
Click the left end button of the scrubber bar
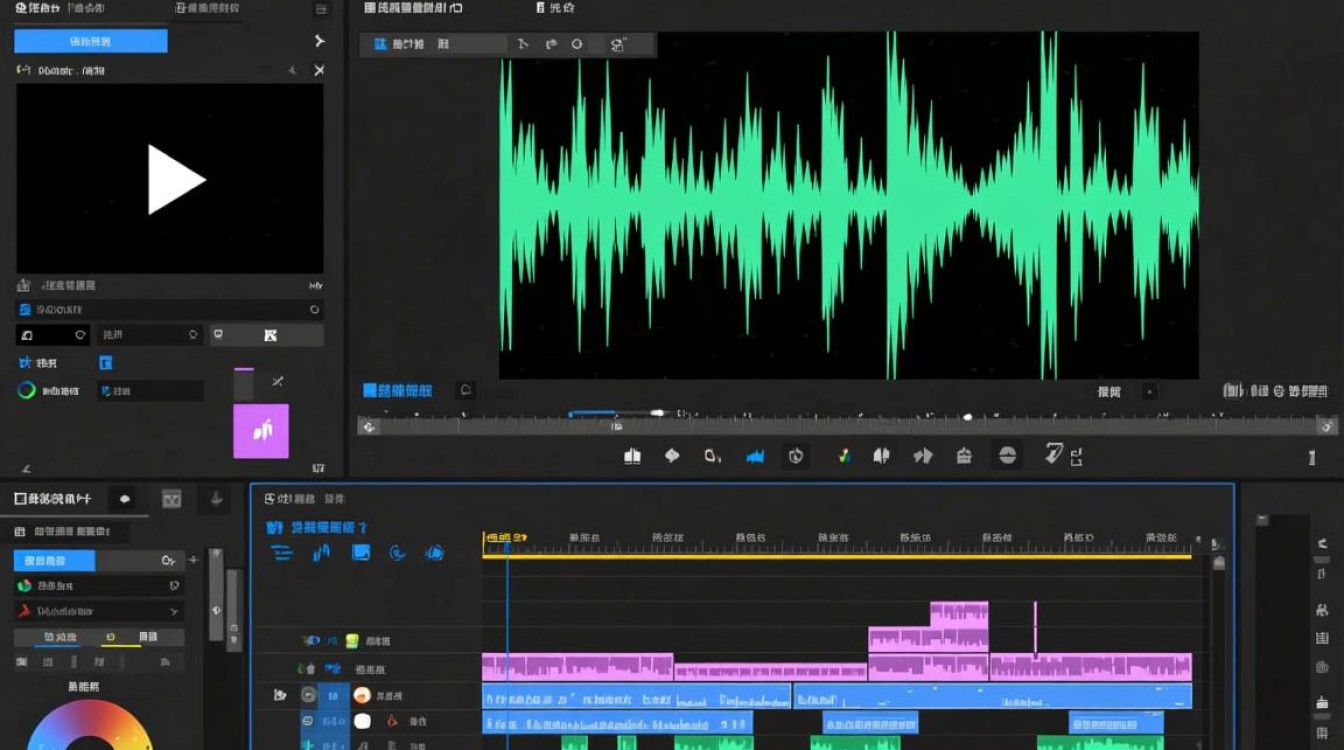coord(369,427)
